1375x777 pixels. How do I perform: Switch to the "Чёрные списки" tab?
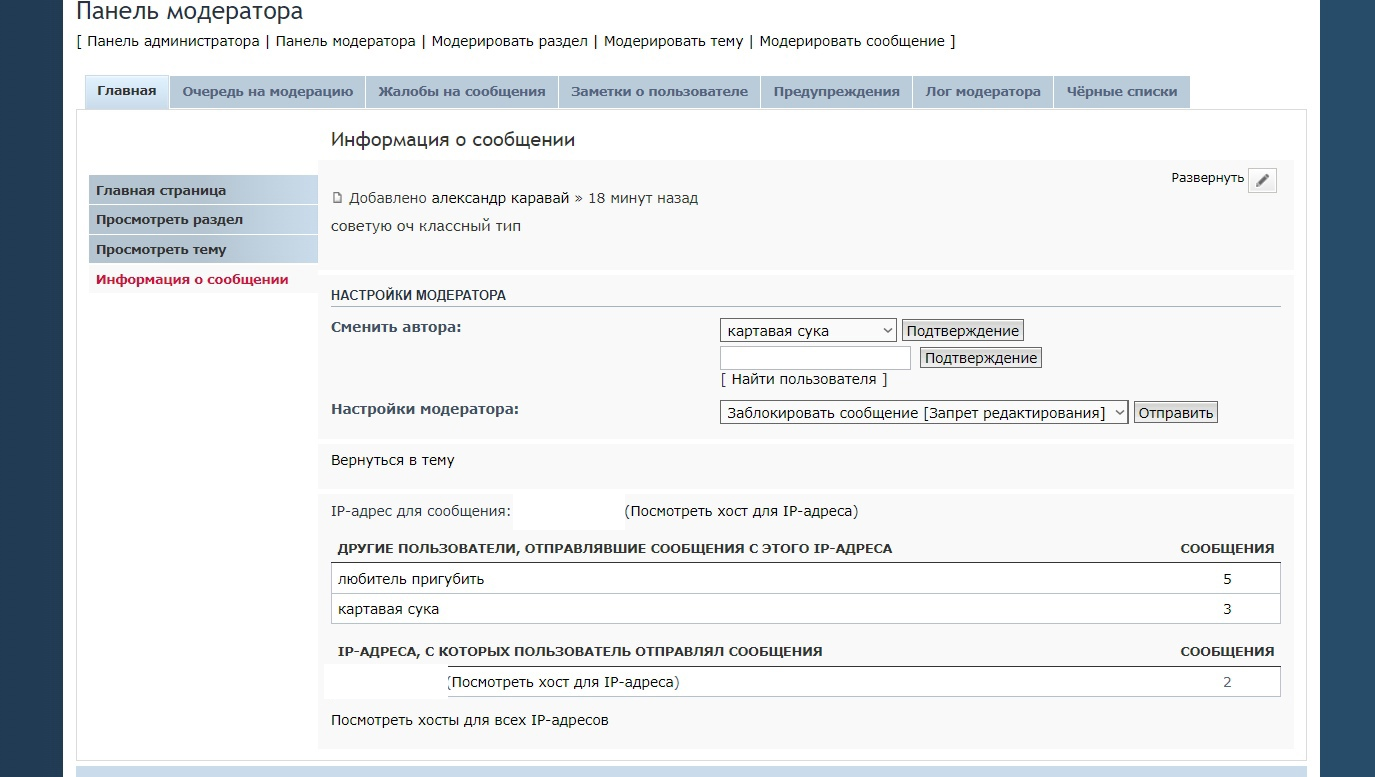[x=1121, y=91]
